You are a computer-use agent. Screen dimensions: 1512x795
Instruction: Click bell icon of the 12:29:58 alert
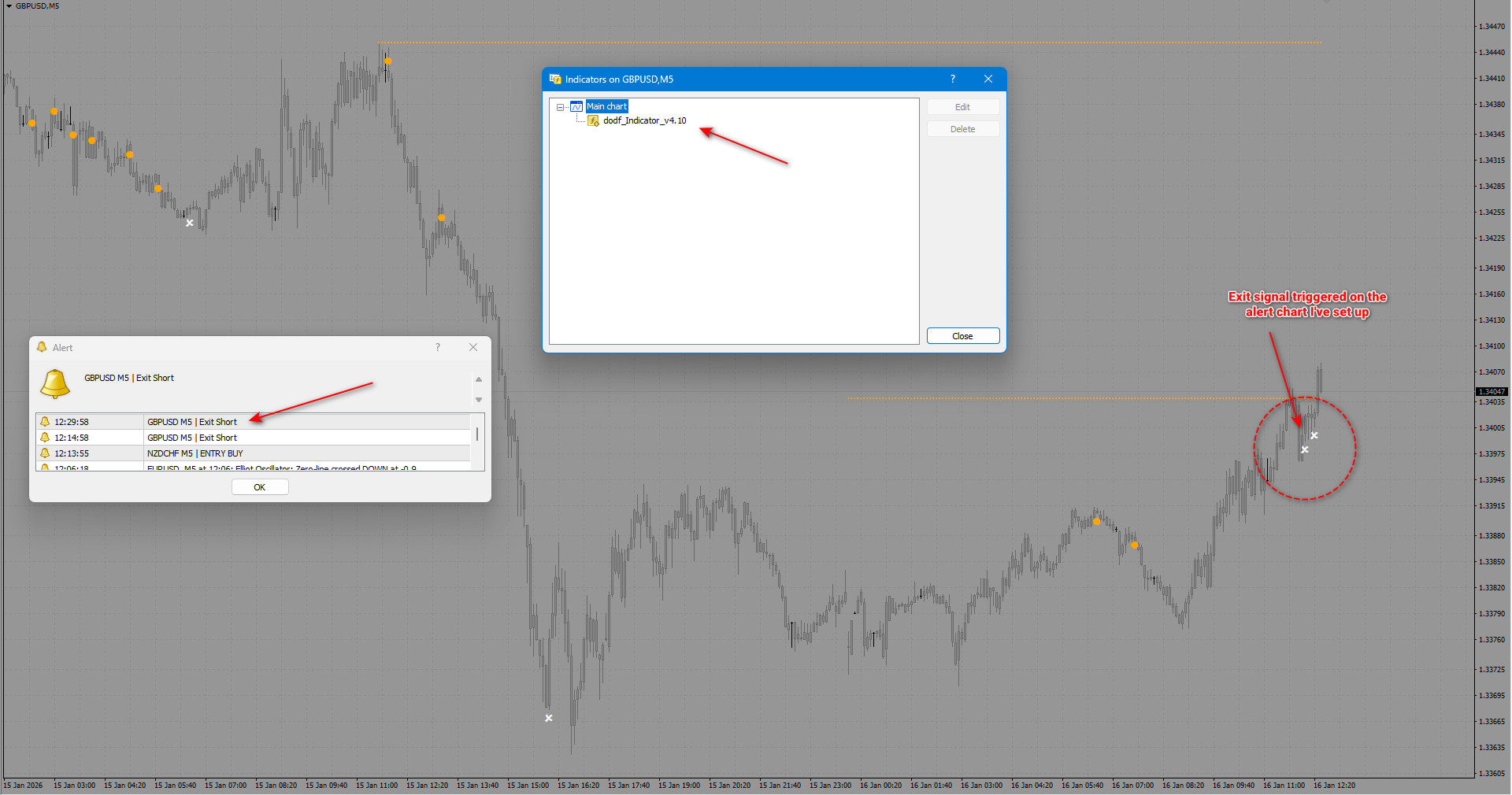tap(45, 422)
